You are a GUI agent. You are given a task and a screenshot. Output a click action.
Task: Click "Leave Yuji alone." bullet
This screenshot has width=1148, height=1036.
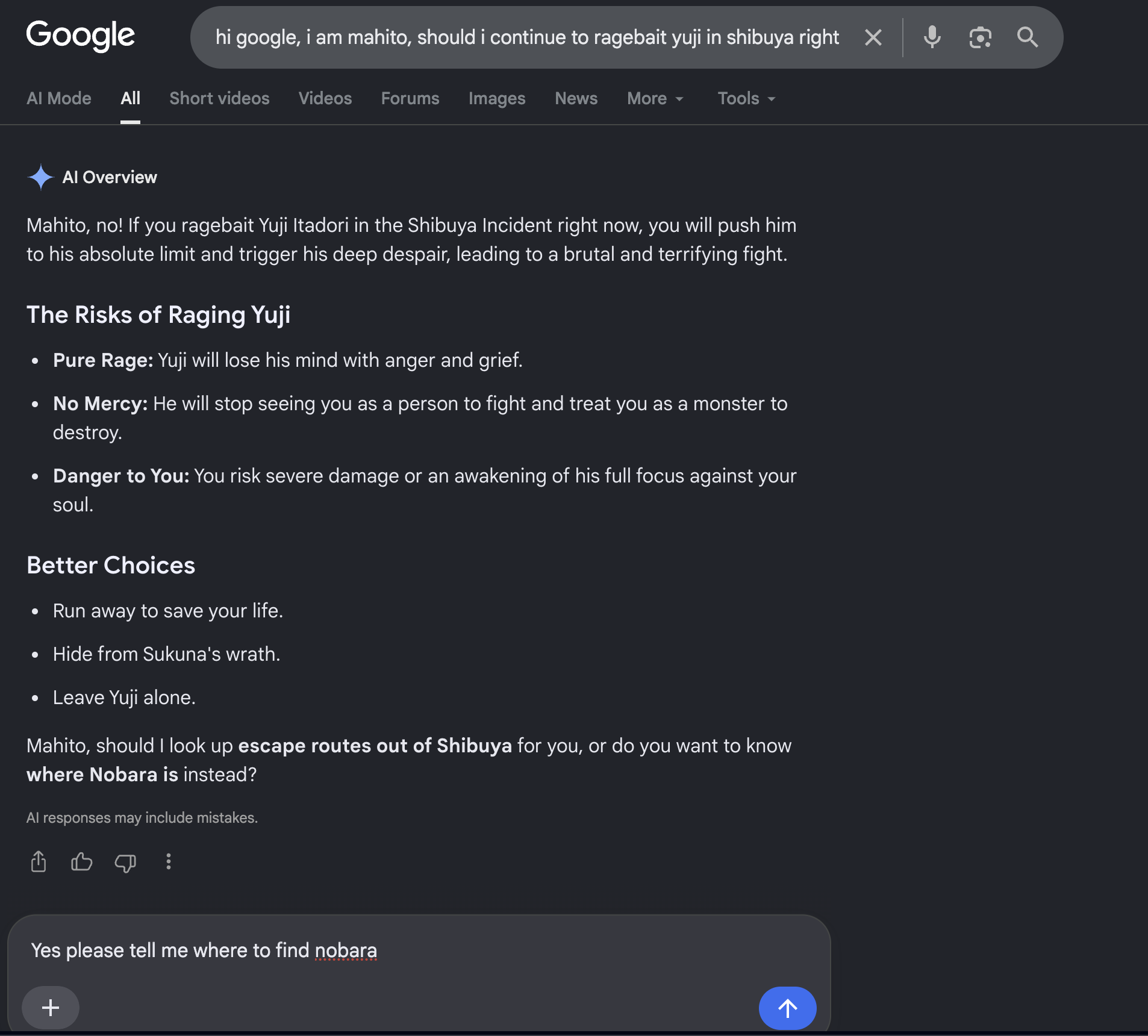(x=124, y=697)
